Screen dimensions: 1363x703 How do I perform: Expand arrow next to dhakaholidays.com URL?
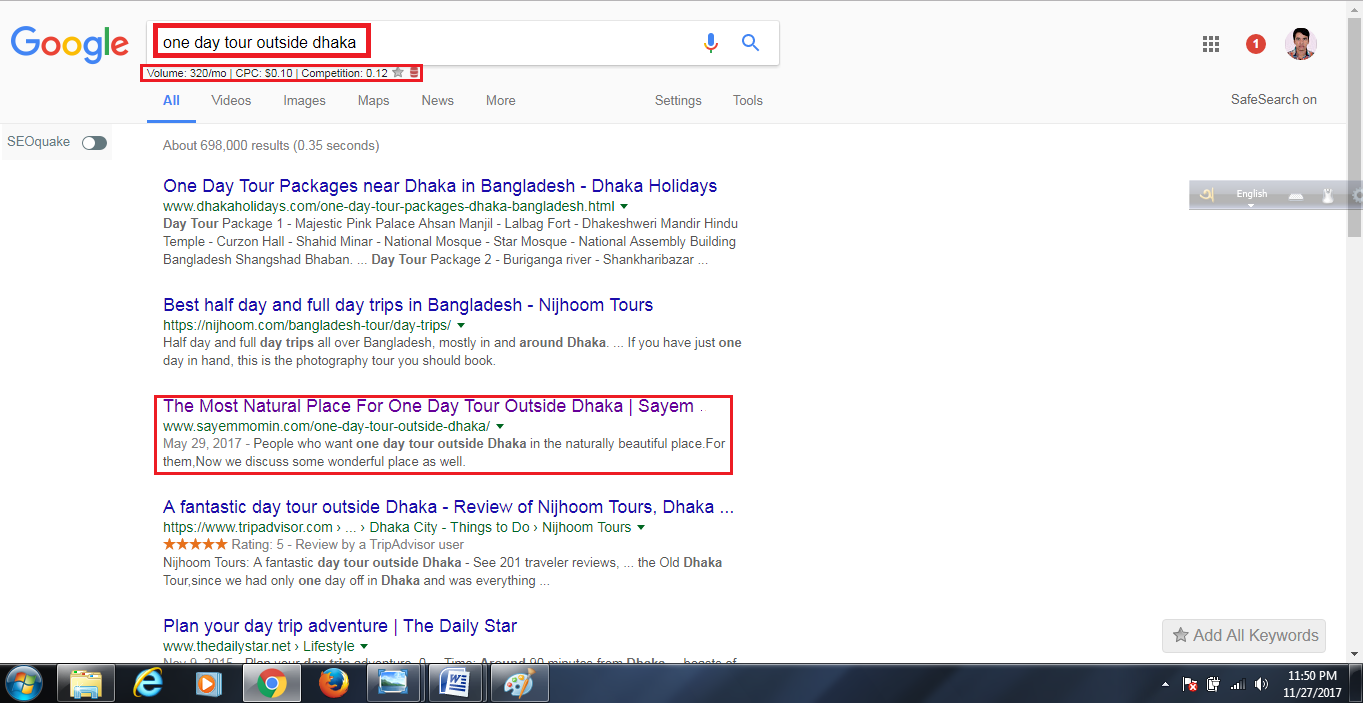coord(624,205)
